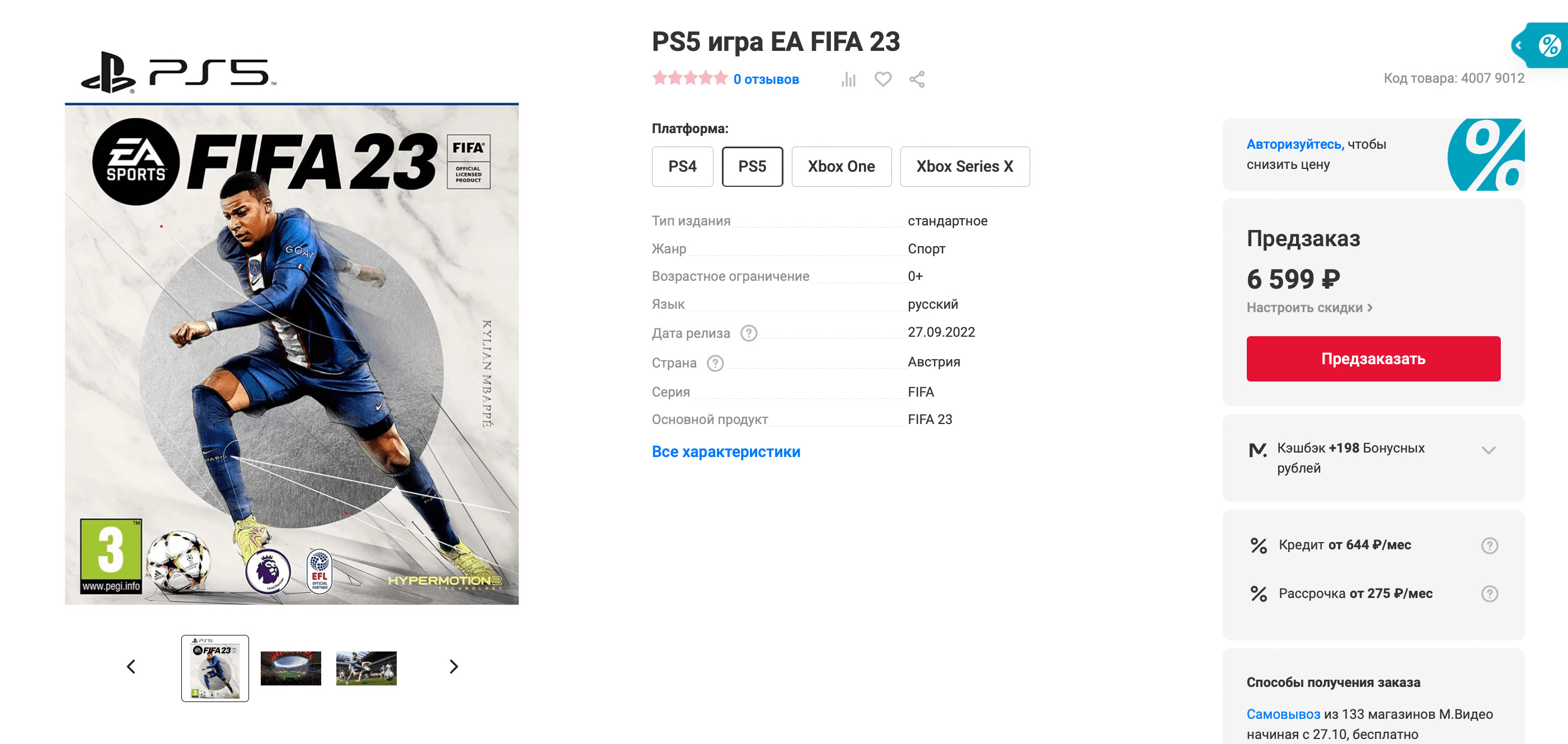Show next gallery image with right arrow
Image resolution: width=1568 pixels, height=744 pixels.
coord(453,667)
